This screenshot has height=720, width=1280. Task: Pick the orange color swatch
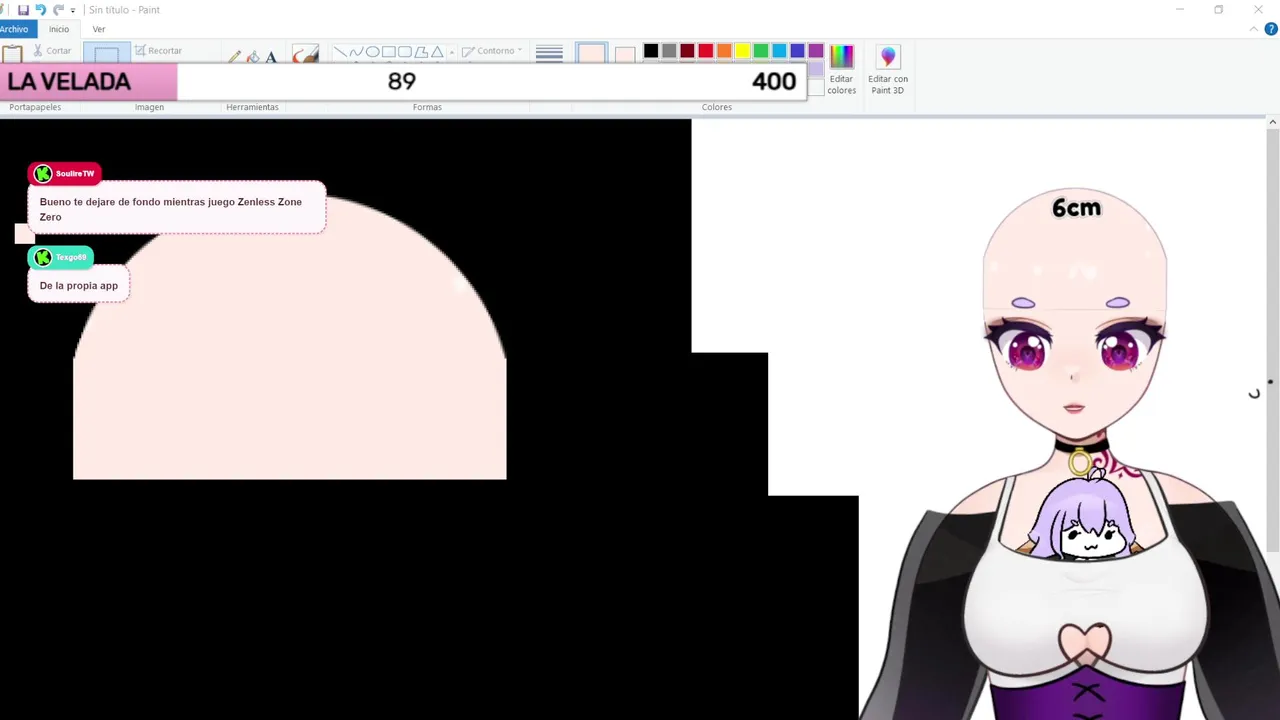pos(724,51)
